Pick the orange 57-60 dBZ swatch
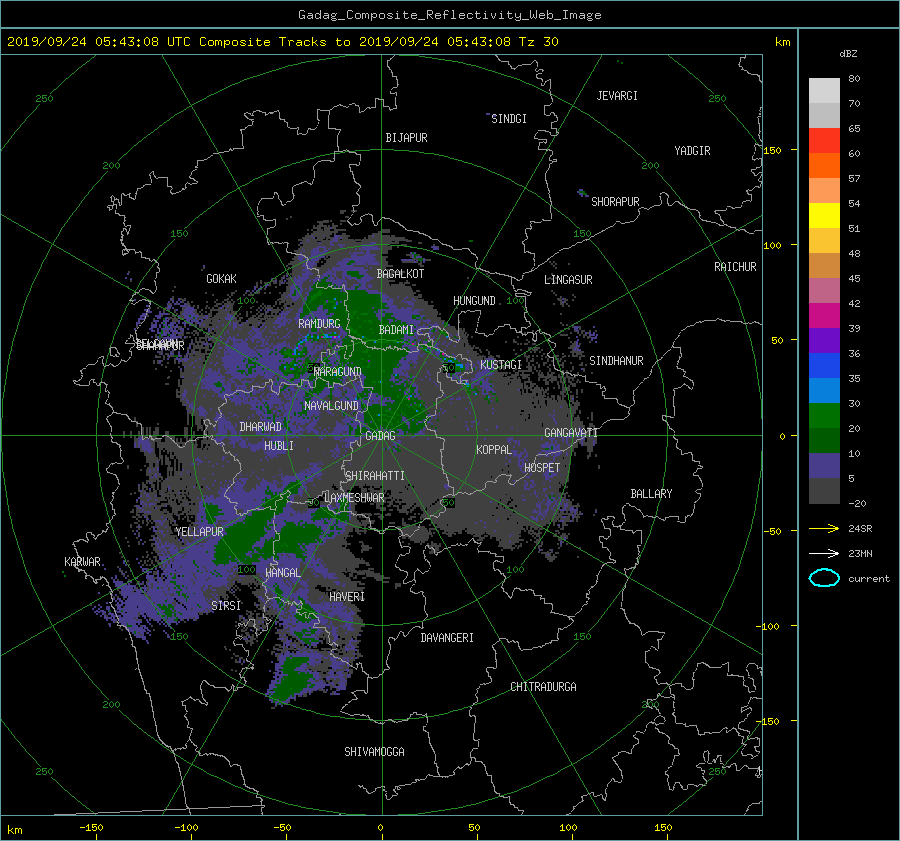 click(x=824, y=166)
